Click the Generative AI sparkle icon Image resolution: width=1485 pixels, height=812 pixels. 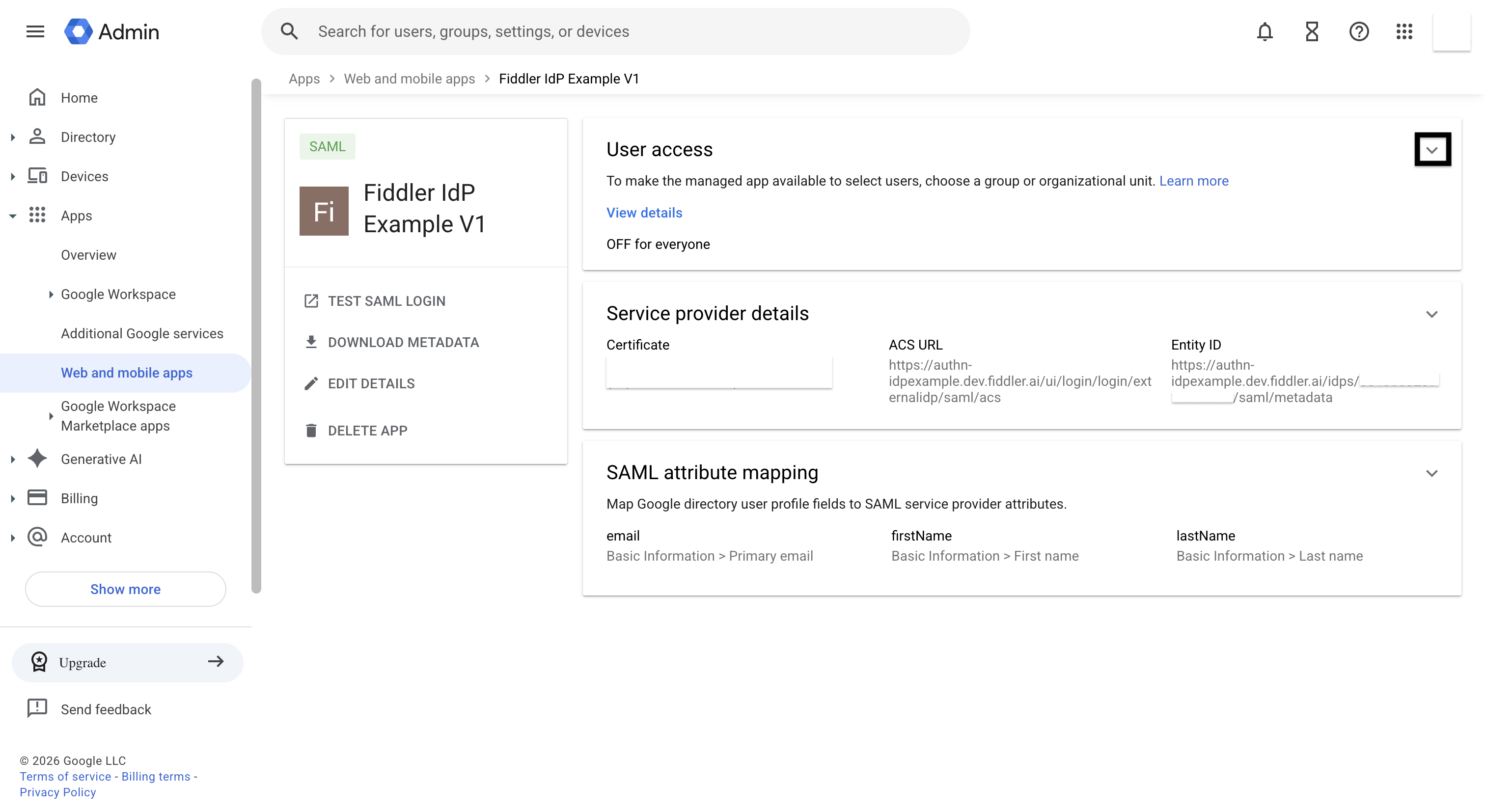37,459
